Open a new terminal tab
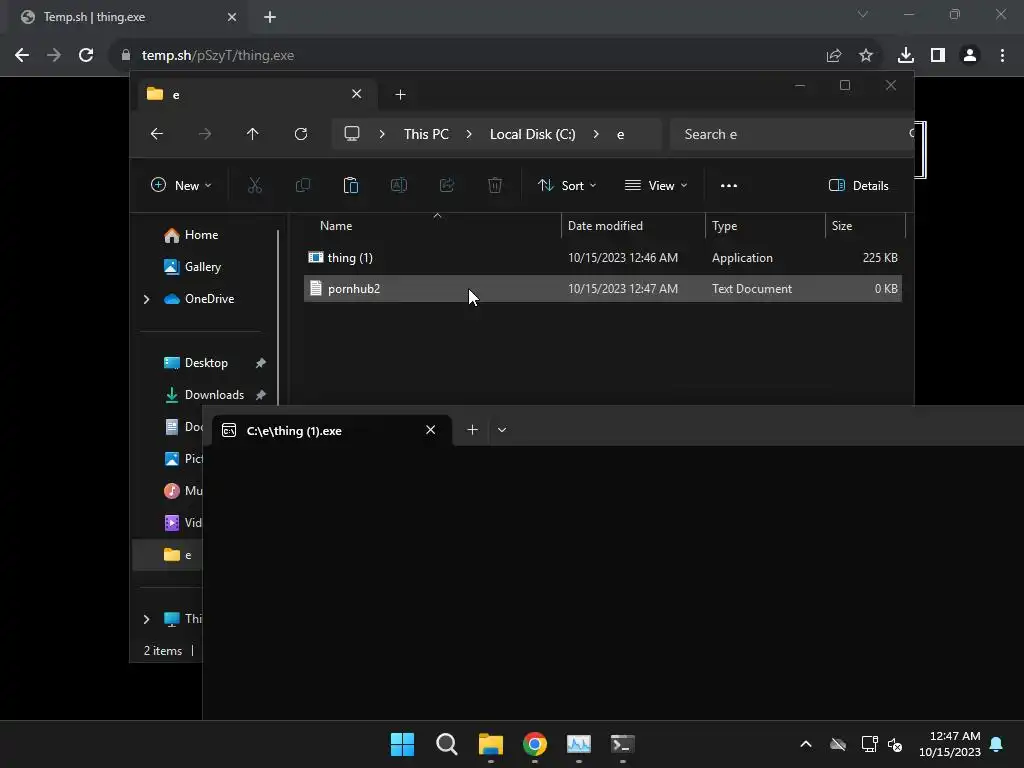This screenshot has width=1024, height=768. pos(473,430)
